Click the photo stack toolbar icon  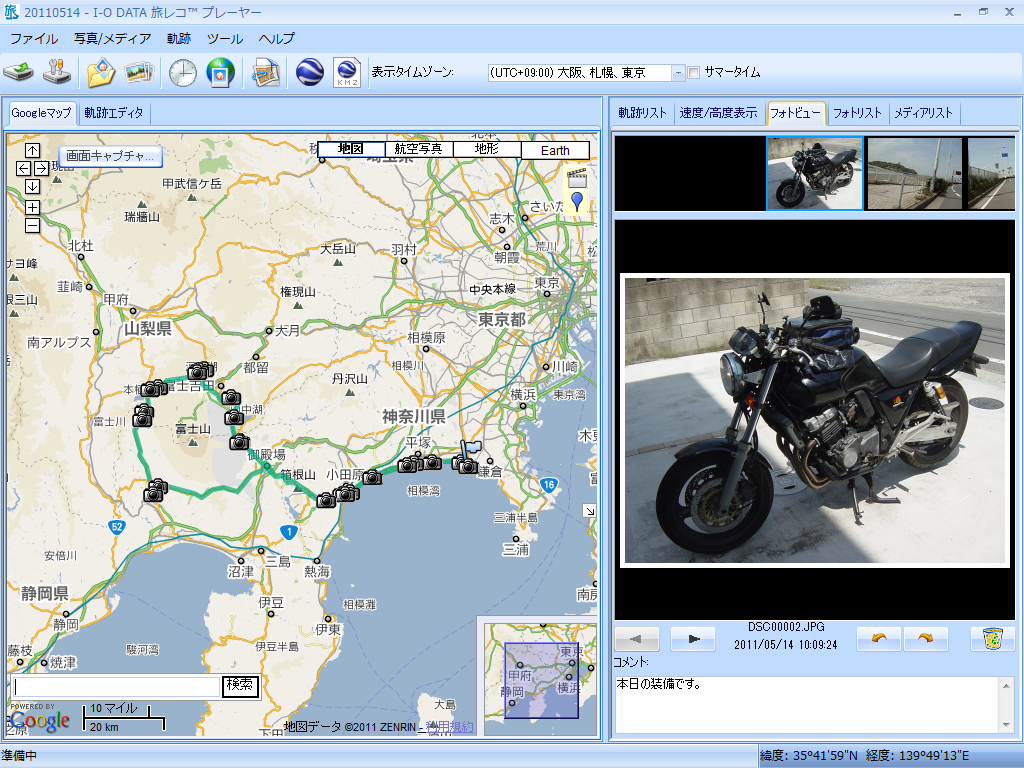pos(138,73)
